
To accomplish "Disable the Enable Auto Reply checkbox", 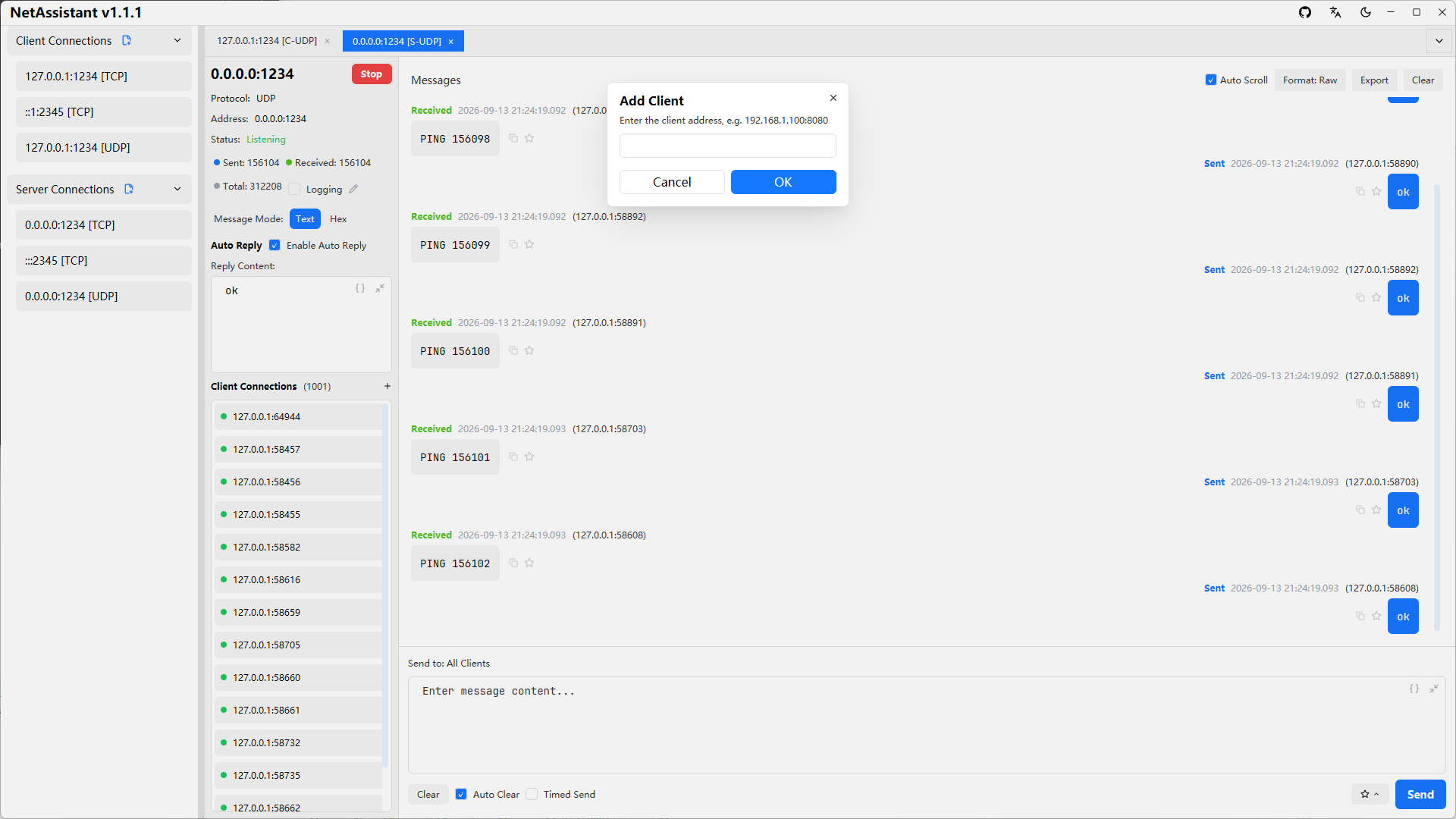I will 275,245.
